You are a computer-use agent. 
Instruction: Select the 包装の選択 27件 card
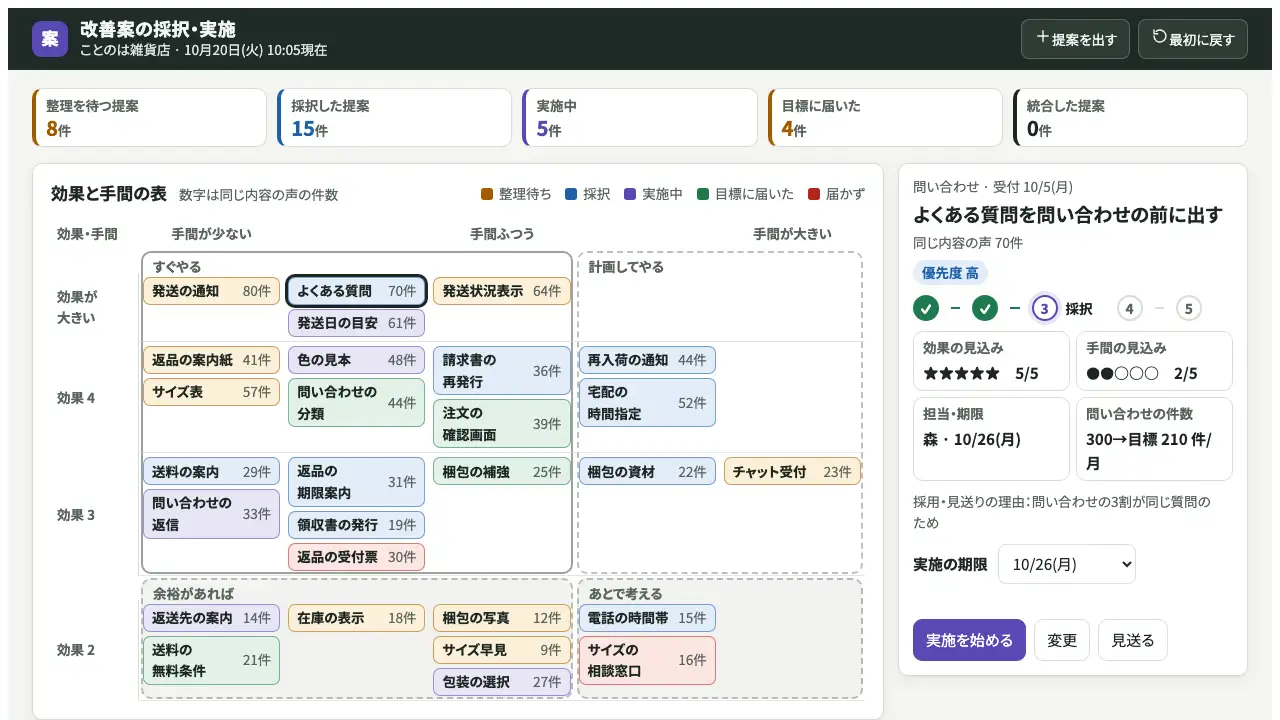tap(502, 682)
